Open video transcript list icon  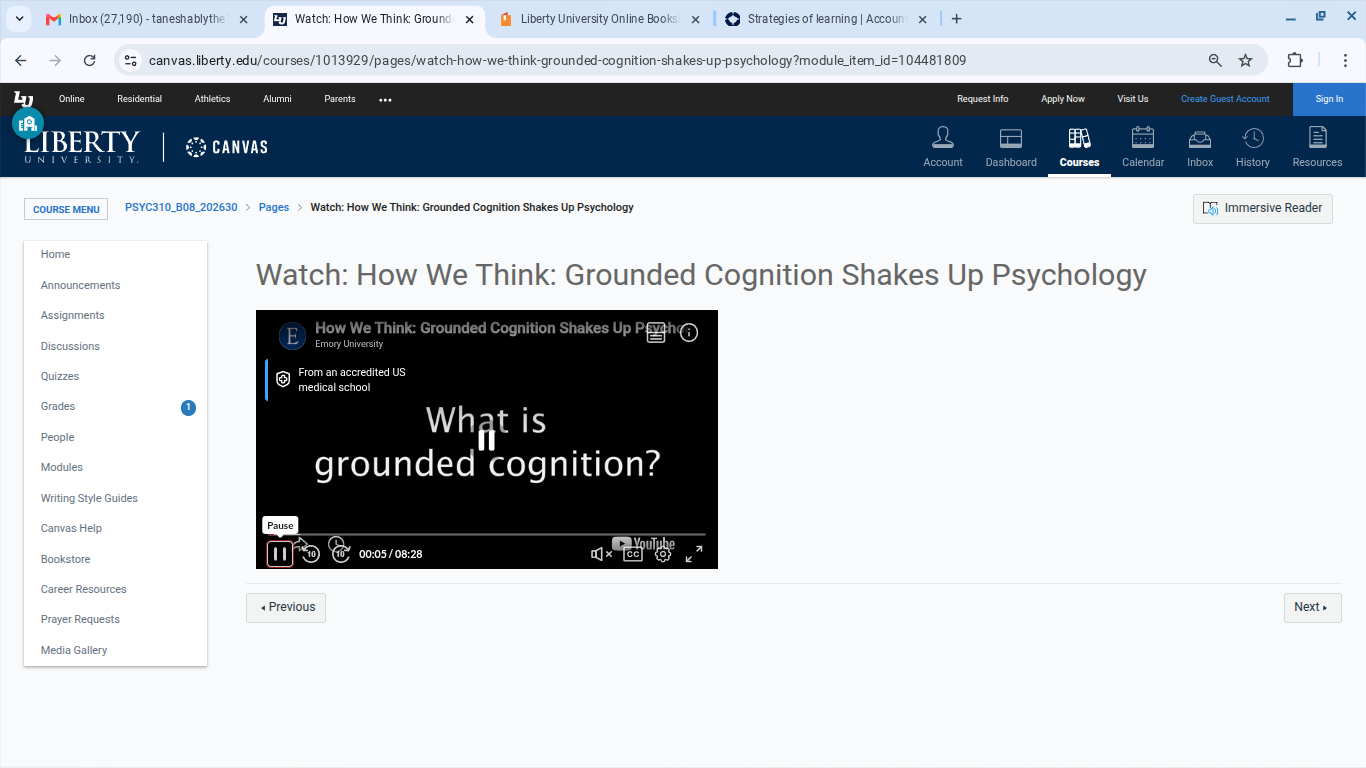(656, 333)
